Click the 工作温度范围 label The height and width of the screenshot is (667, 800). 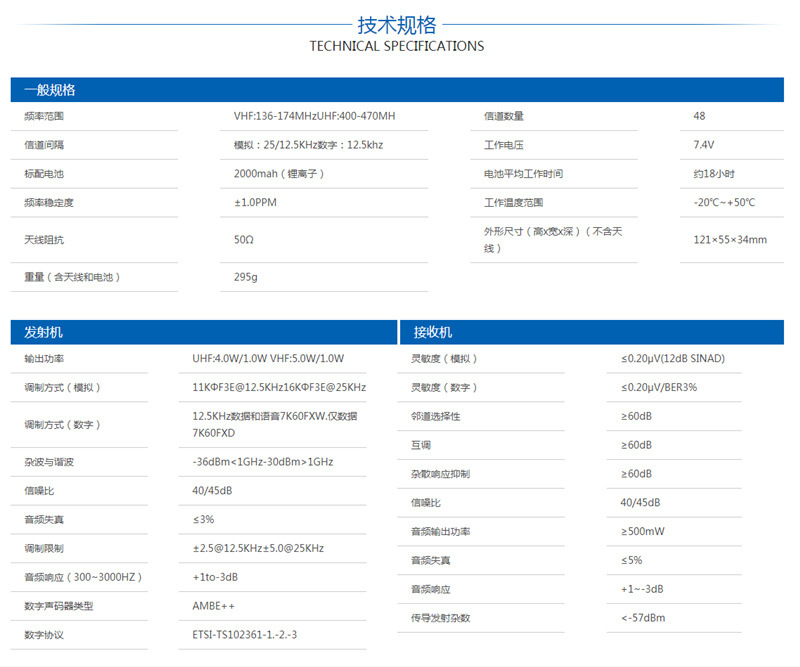pyautogui.click(x=513, y=203)
